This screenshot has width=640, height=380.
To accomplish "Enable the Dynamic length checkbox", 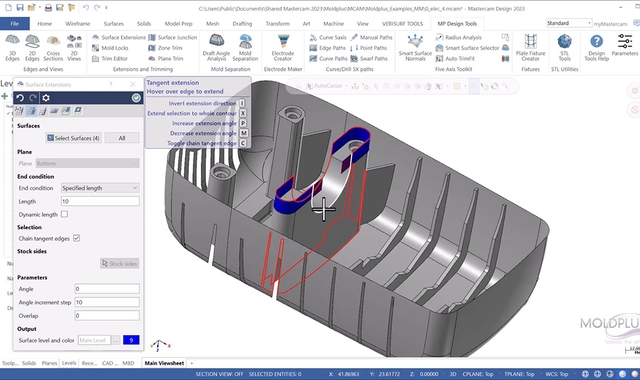I will pos(64,214).
